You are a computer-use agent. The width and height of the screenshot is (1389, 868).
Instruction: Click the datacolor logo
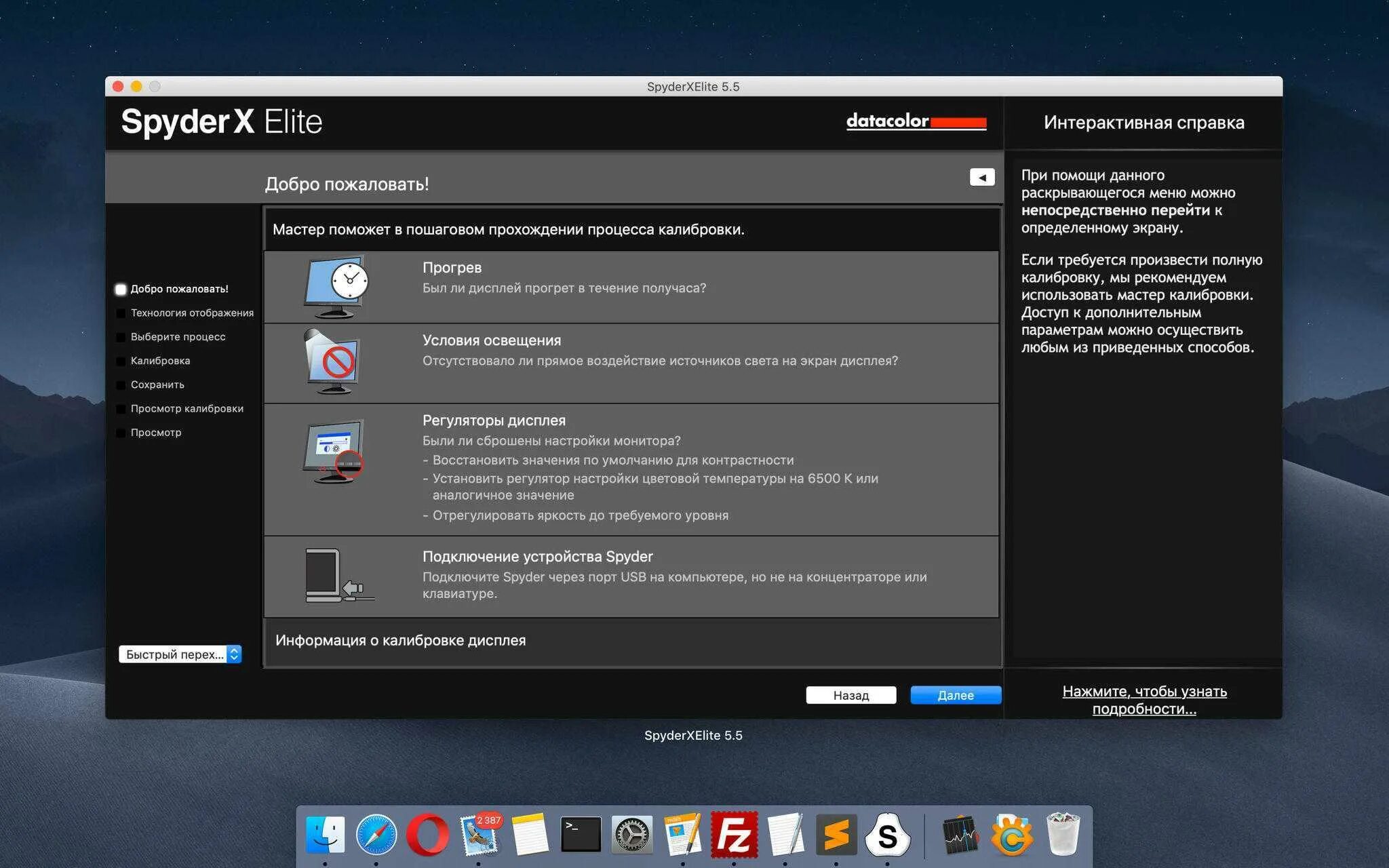(x=916, y=122)
